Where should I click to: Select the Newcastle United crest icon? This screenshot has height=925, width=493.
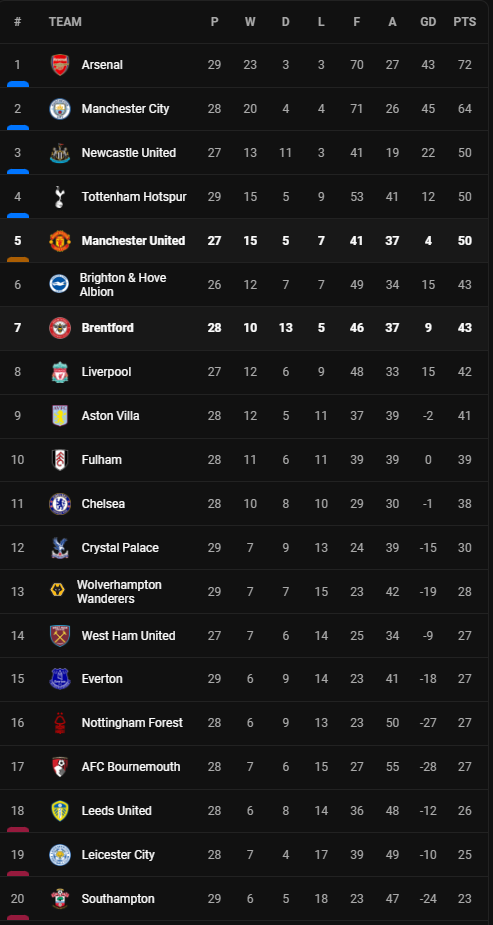pyautogui.click(x=60, y=153)
